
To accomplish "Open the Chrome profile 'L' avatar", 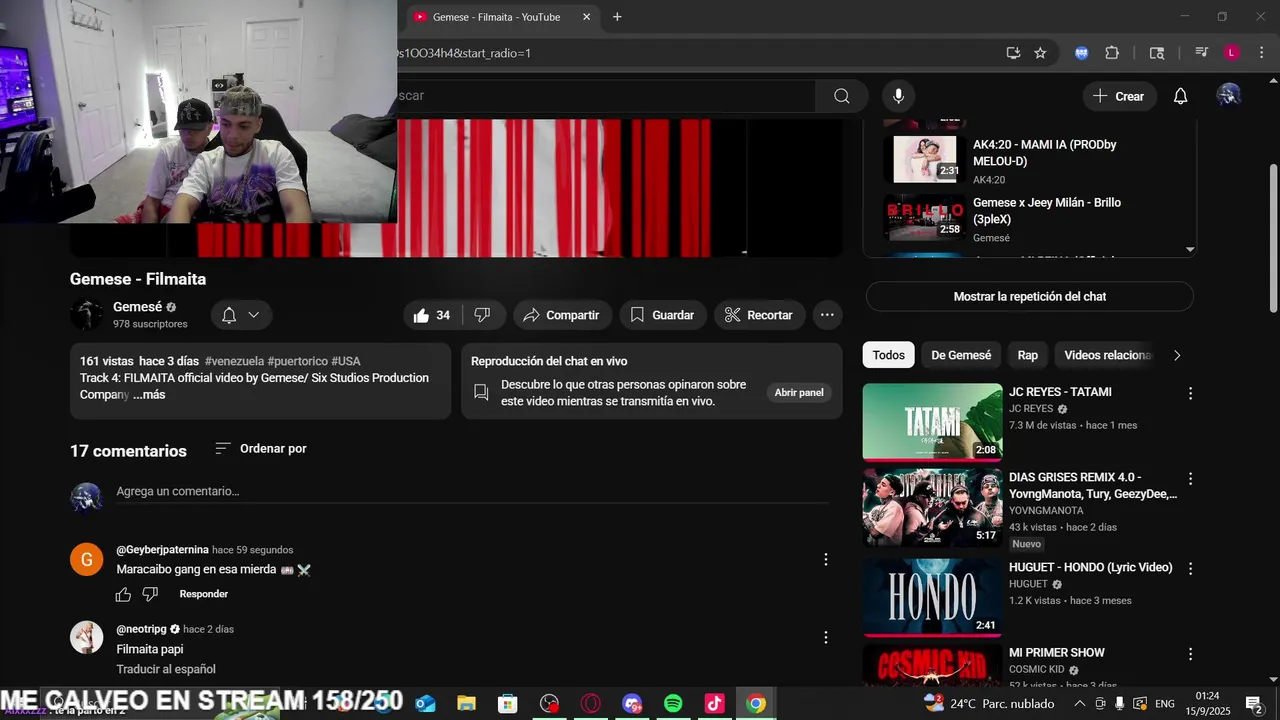I will tap(1232, 53).
